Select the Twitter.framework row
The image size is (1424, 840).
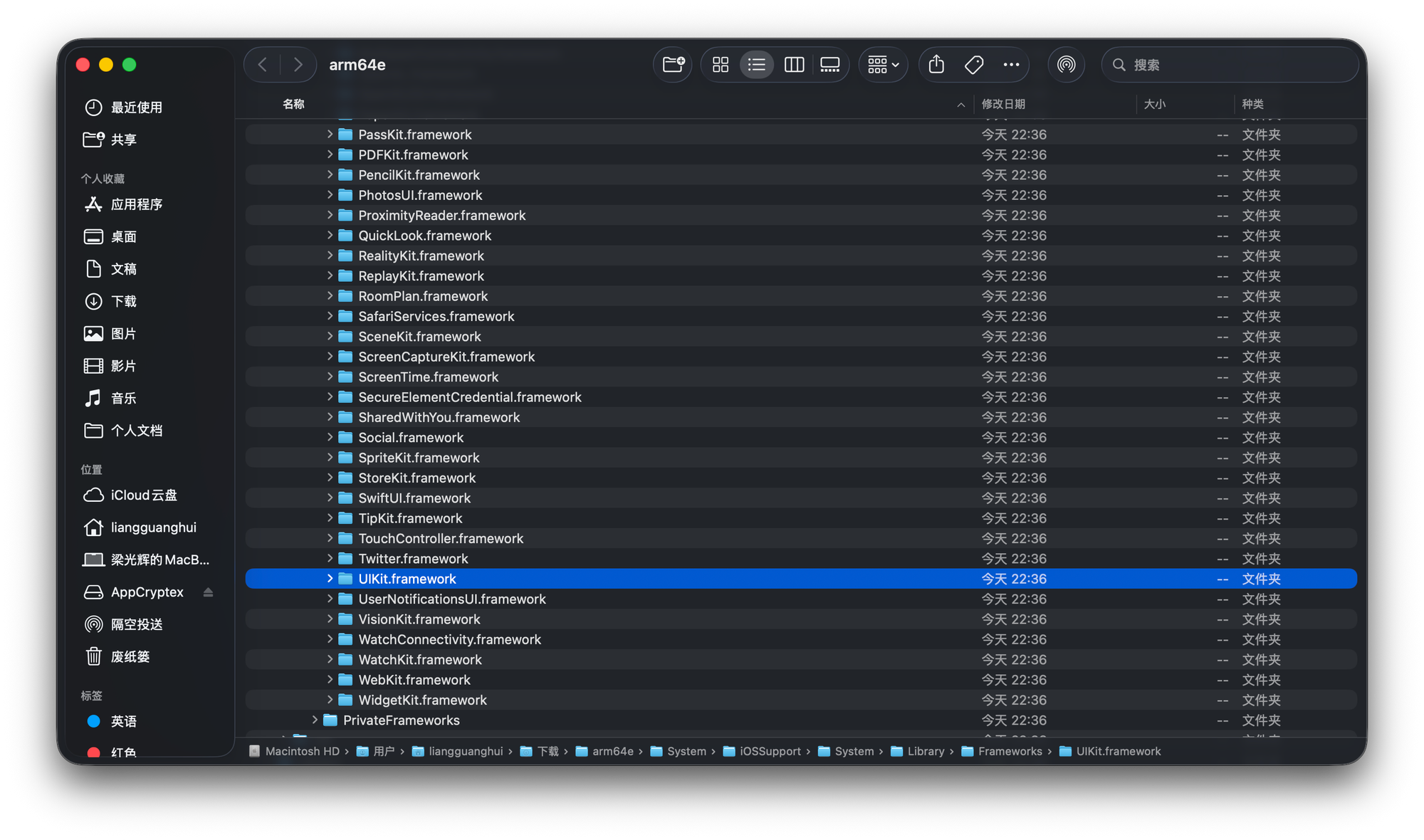click(801, 559)
